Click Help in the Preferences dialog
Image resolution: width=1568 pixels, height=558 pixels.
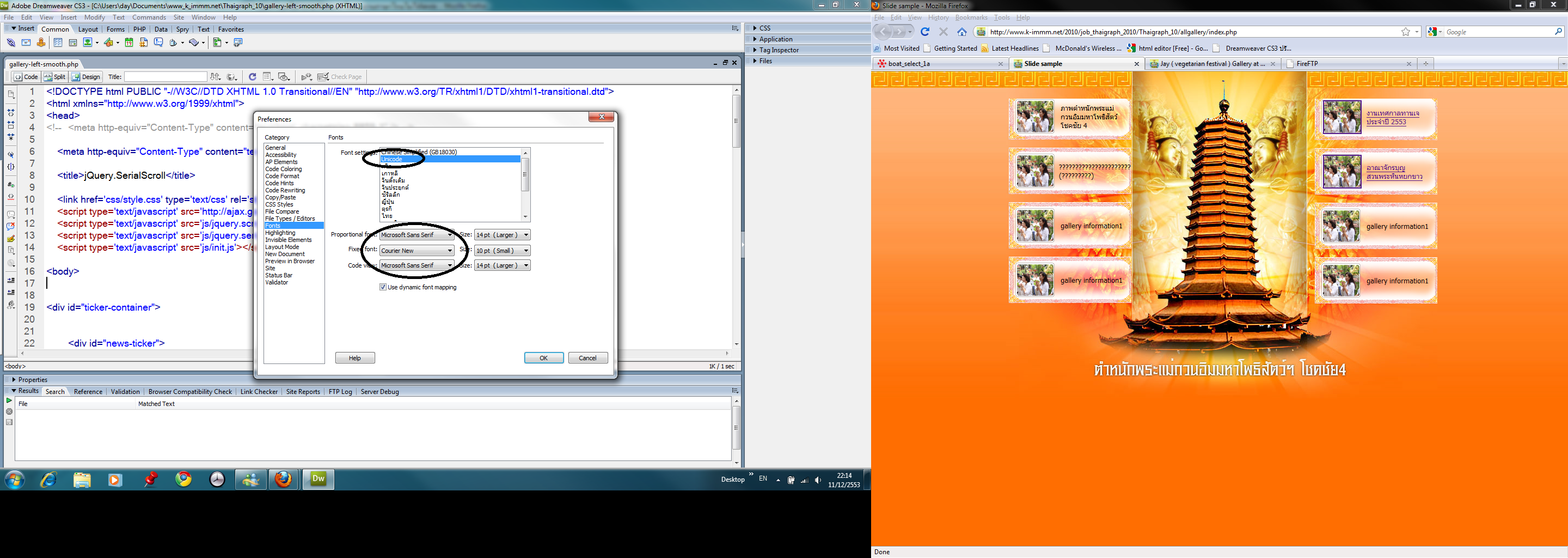355,358
